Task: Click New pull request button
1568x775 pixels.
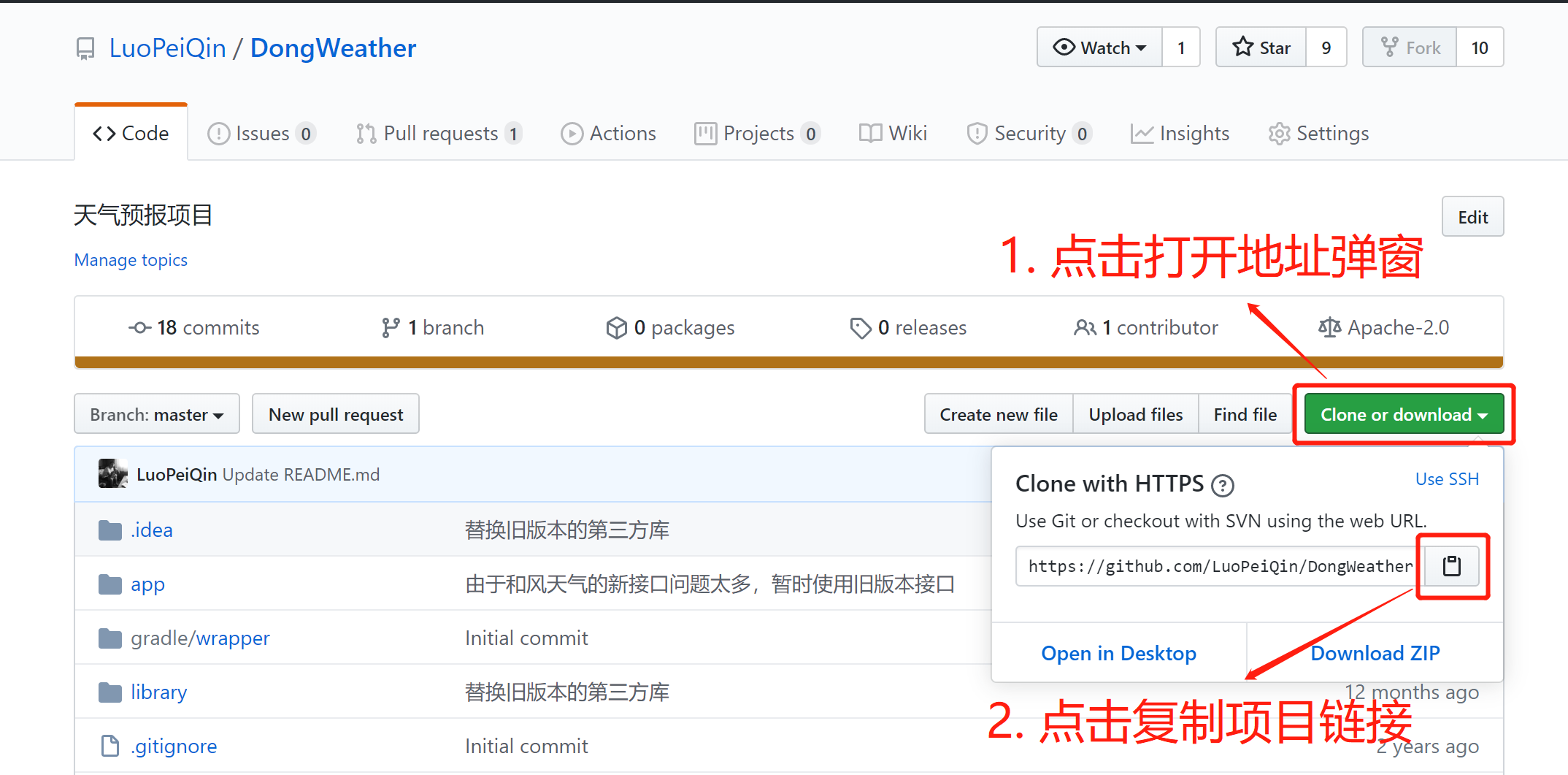Action: pos(336,414)
